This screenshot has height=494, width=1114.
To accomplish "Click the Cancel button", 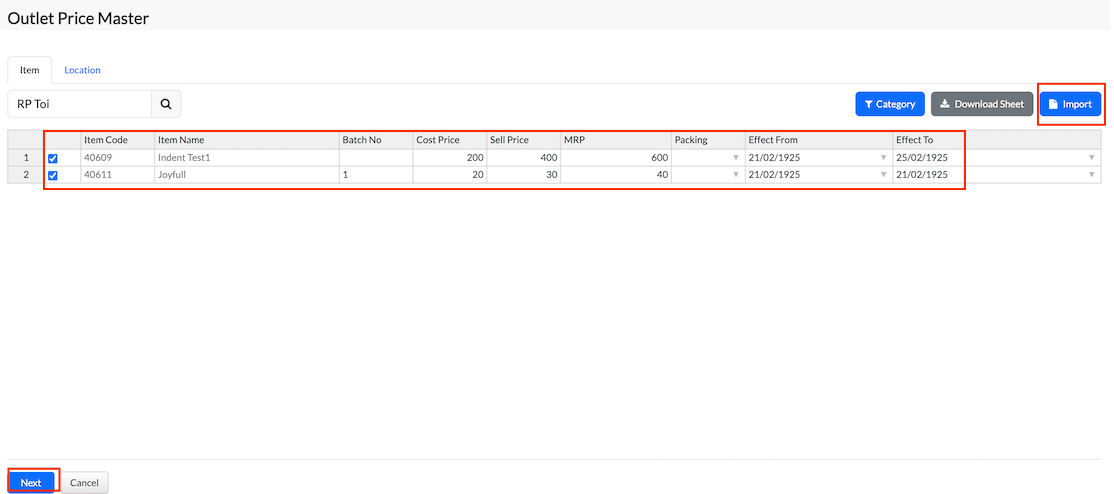I will click(85, 483).
